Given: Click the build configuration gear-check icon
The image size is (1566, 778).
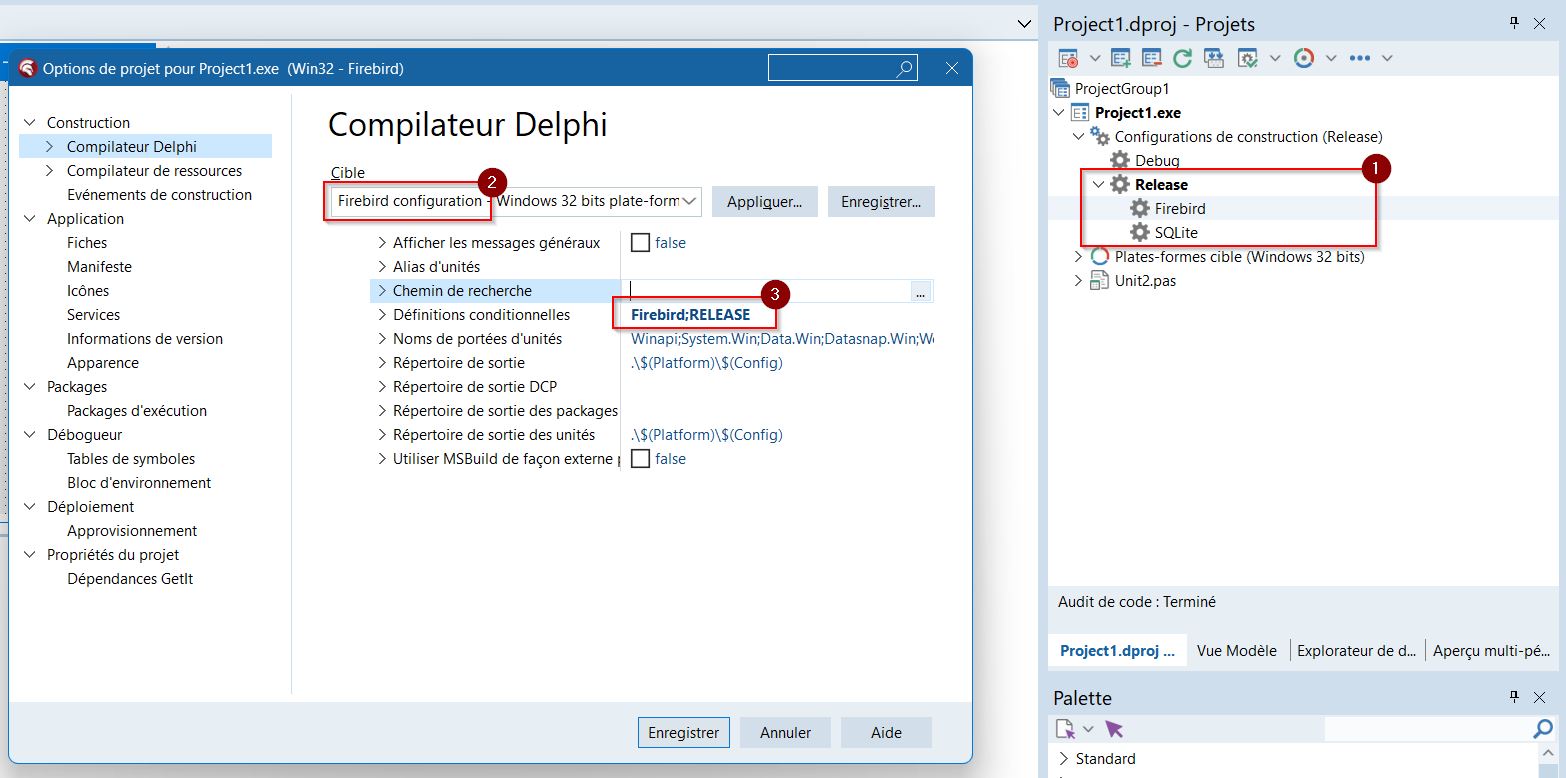Looking at the screenshot, I should pyautogui.click(x=1247, y=58).
